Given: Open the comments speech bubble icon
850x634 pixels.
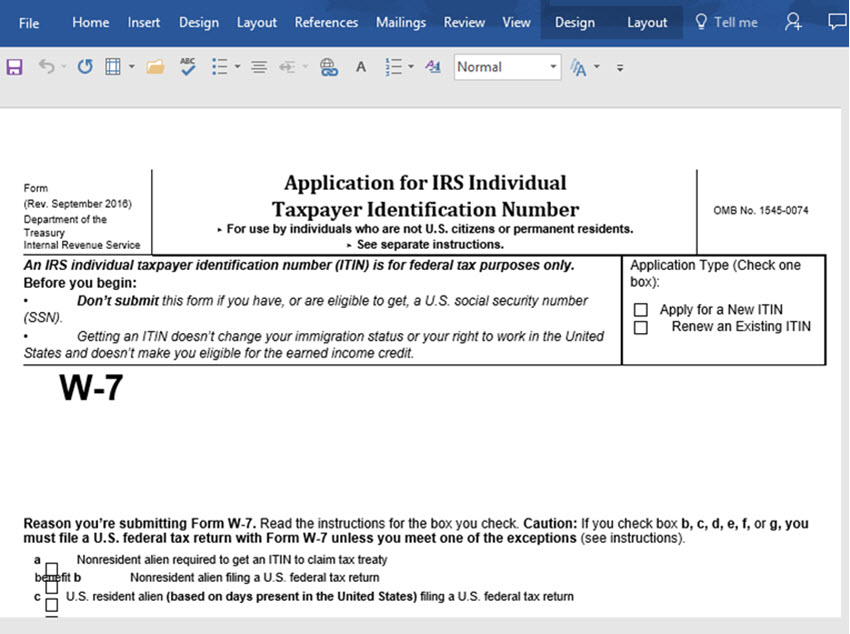Looking at the screenshot, I should 837,22.
